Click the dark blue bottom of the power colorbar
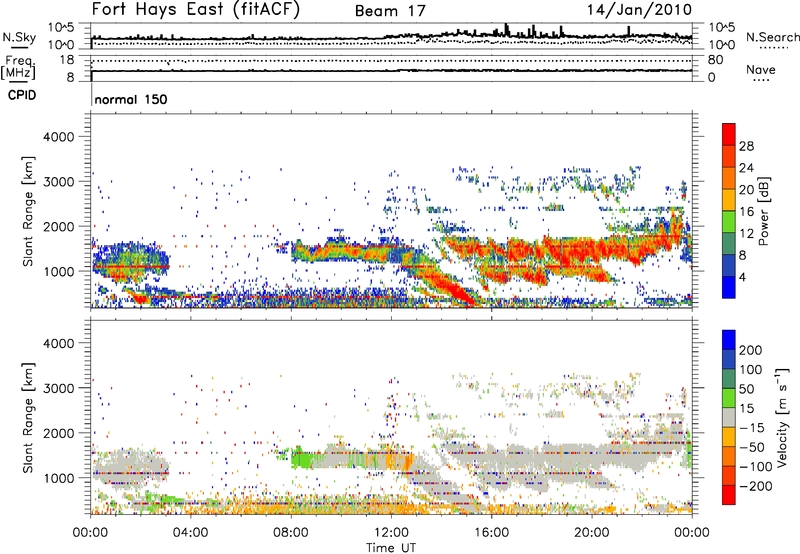 click(729, 288)
